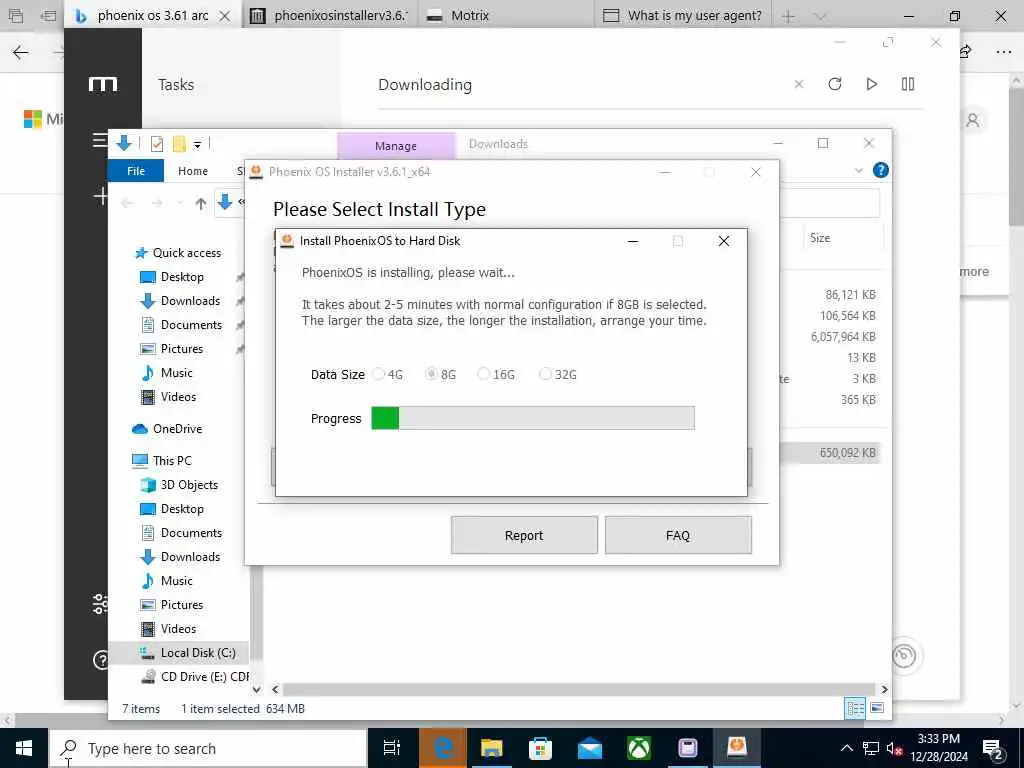The image size is (1024, 768).
Task: Select the 6,057,964 KB file row
Action: click(843, 337)
